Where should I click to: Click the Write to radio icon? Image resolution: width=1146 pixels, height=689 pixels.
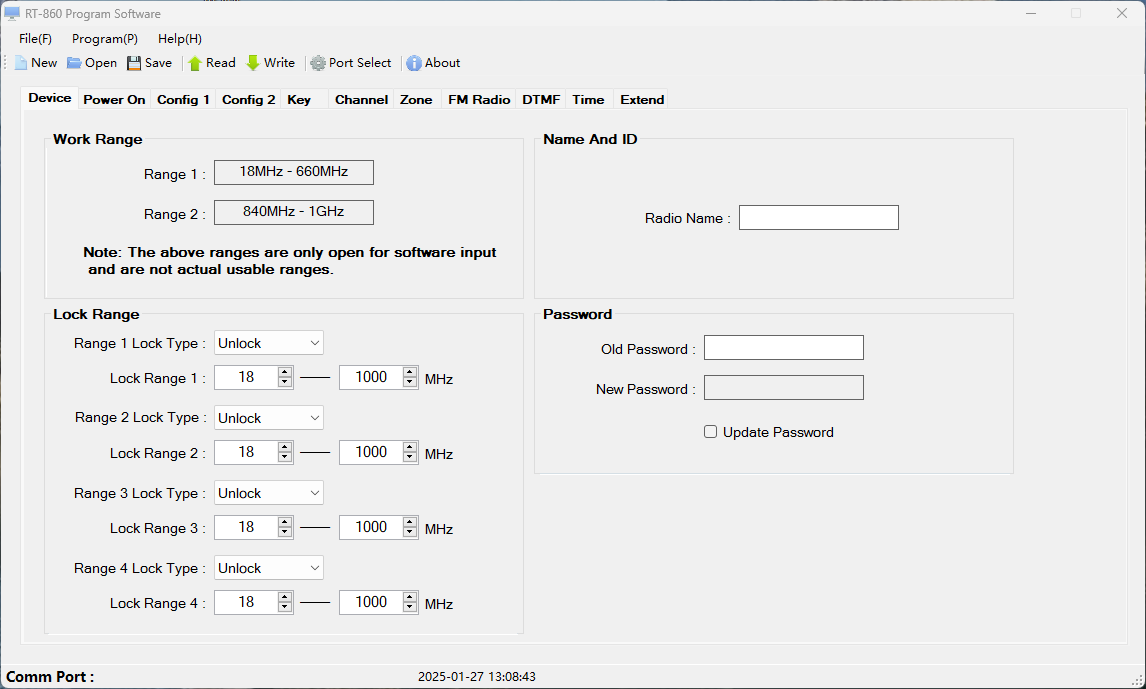253,63
